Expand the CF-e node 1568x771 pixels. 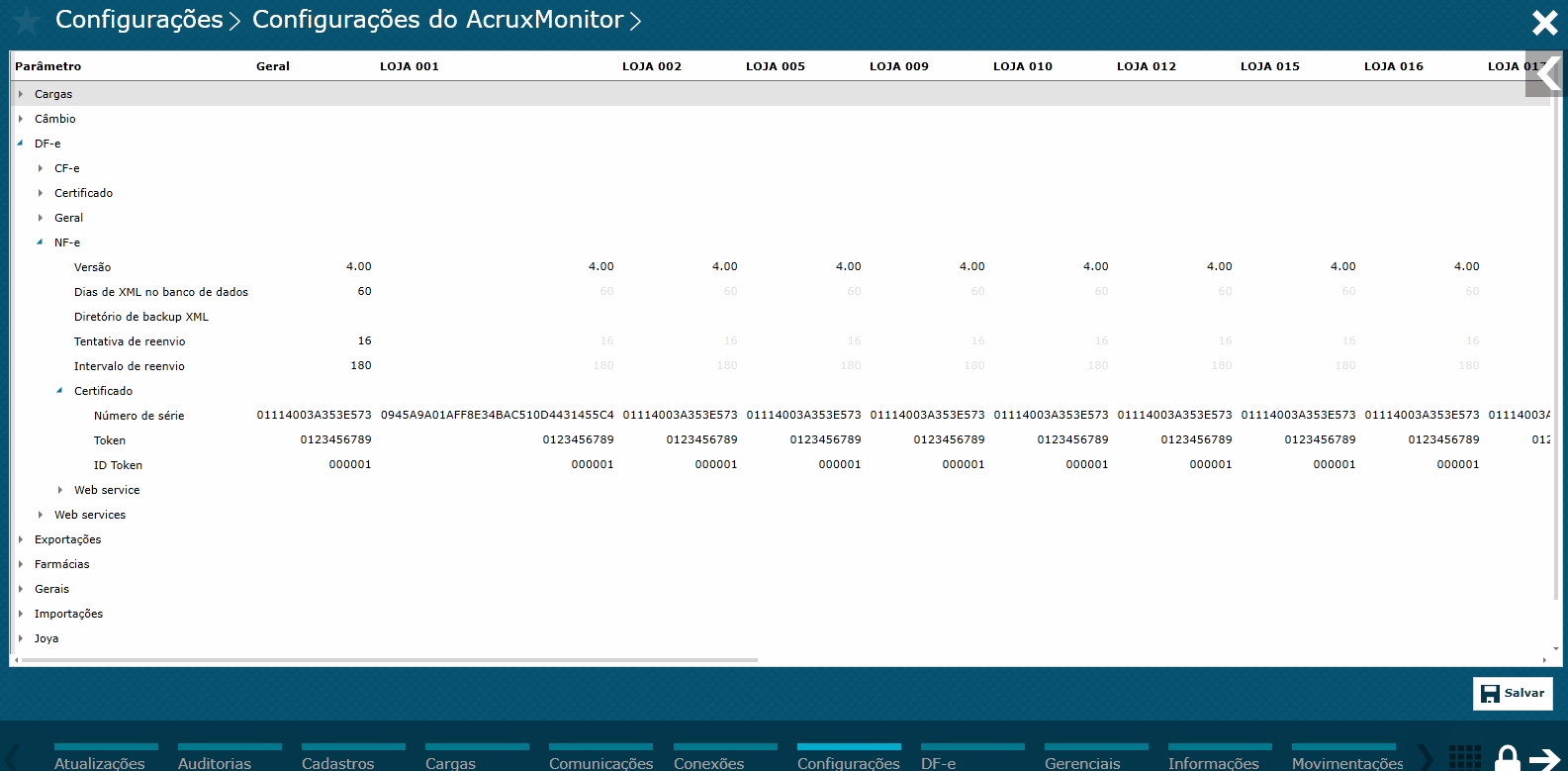(x=41, y=168)
